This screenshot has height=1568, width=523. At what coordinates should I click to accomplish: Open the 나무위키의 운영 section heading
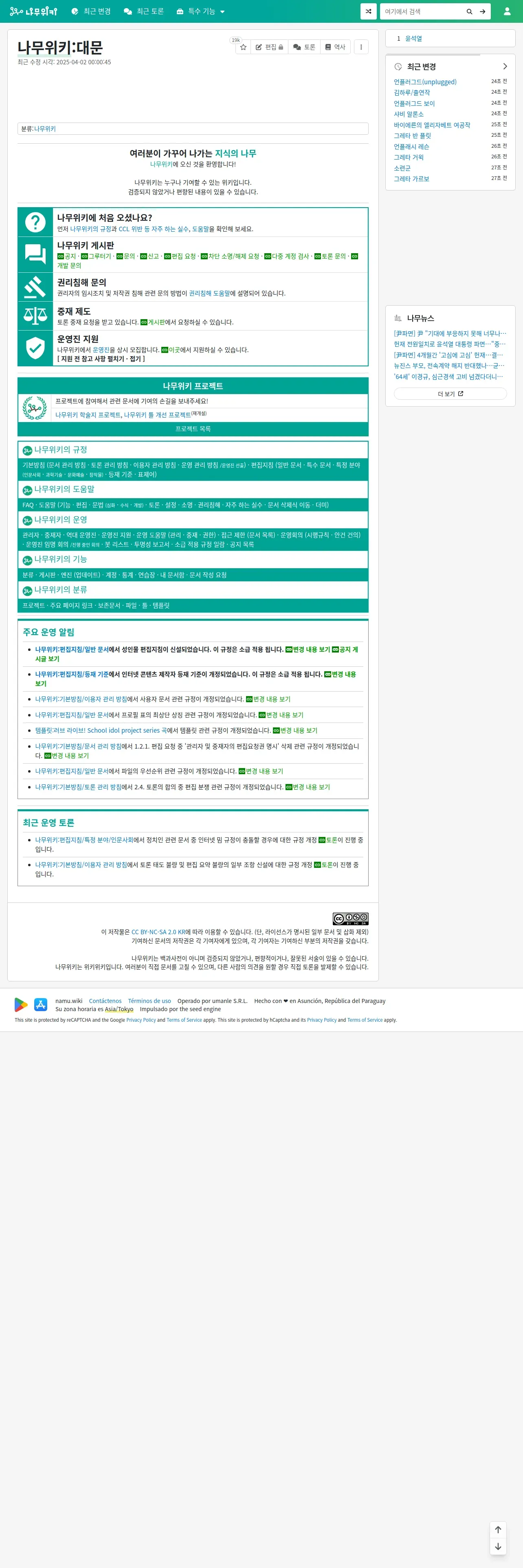coord(60,520)
